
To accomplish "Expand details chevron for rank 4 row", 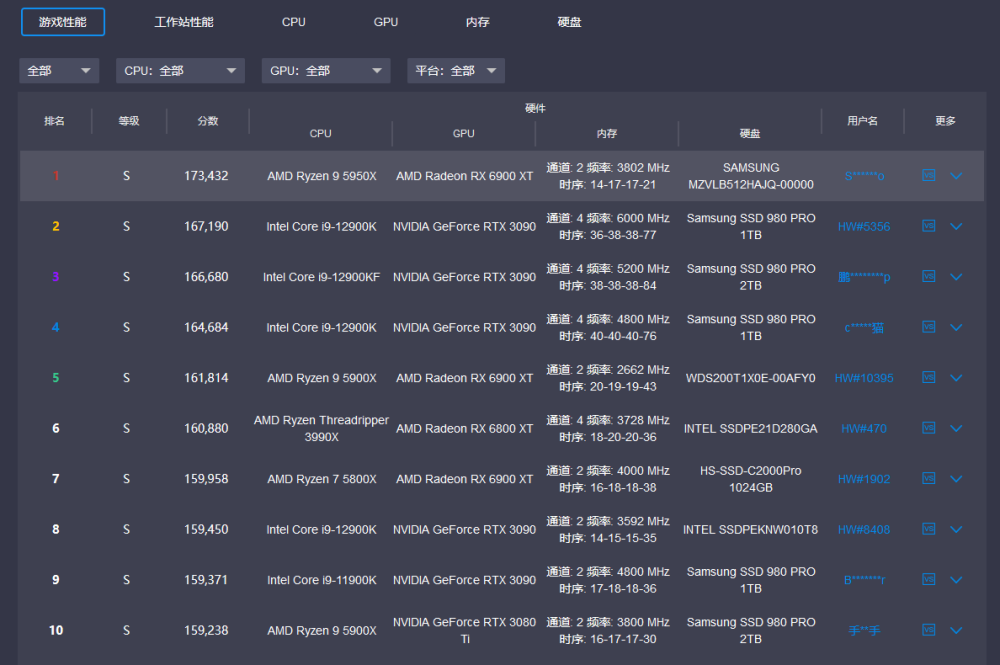I will [x=956, y=328].
